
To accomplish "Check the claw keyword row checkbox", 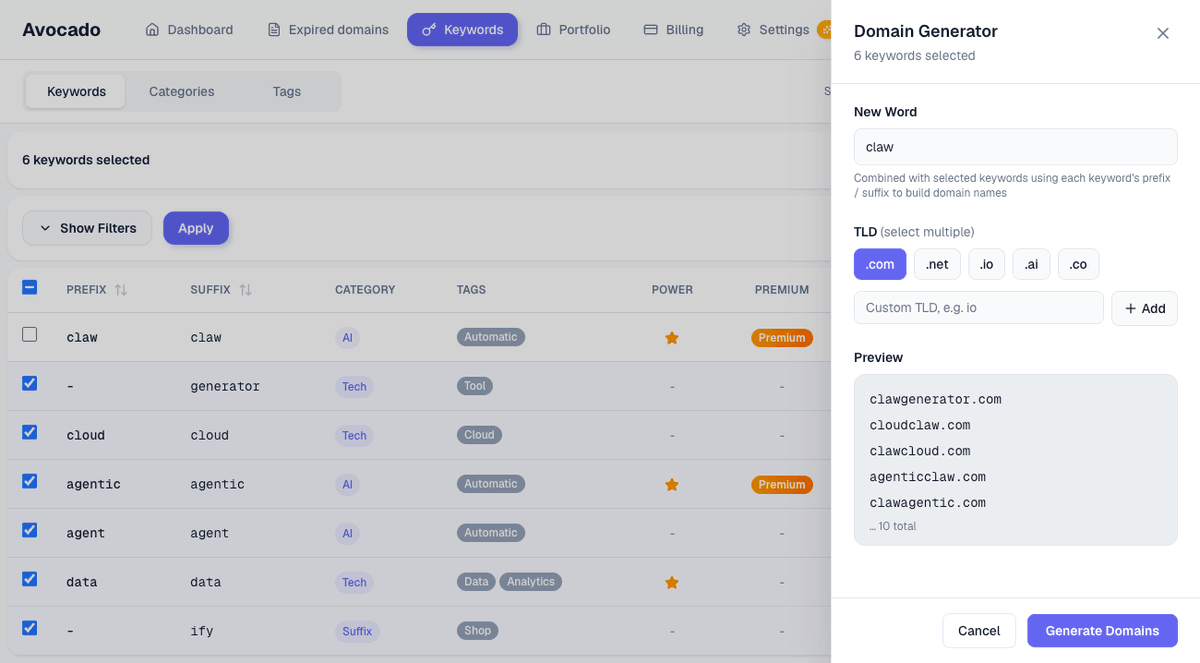I will (x=30, y=335).
